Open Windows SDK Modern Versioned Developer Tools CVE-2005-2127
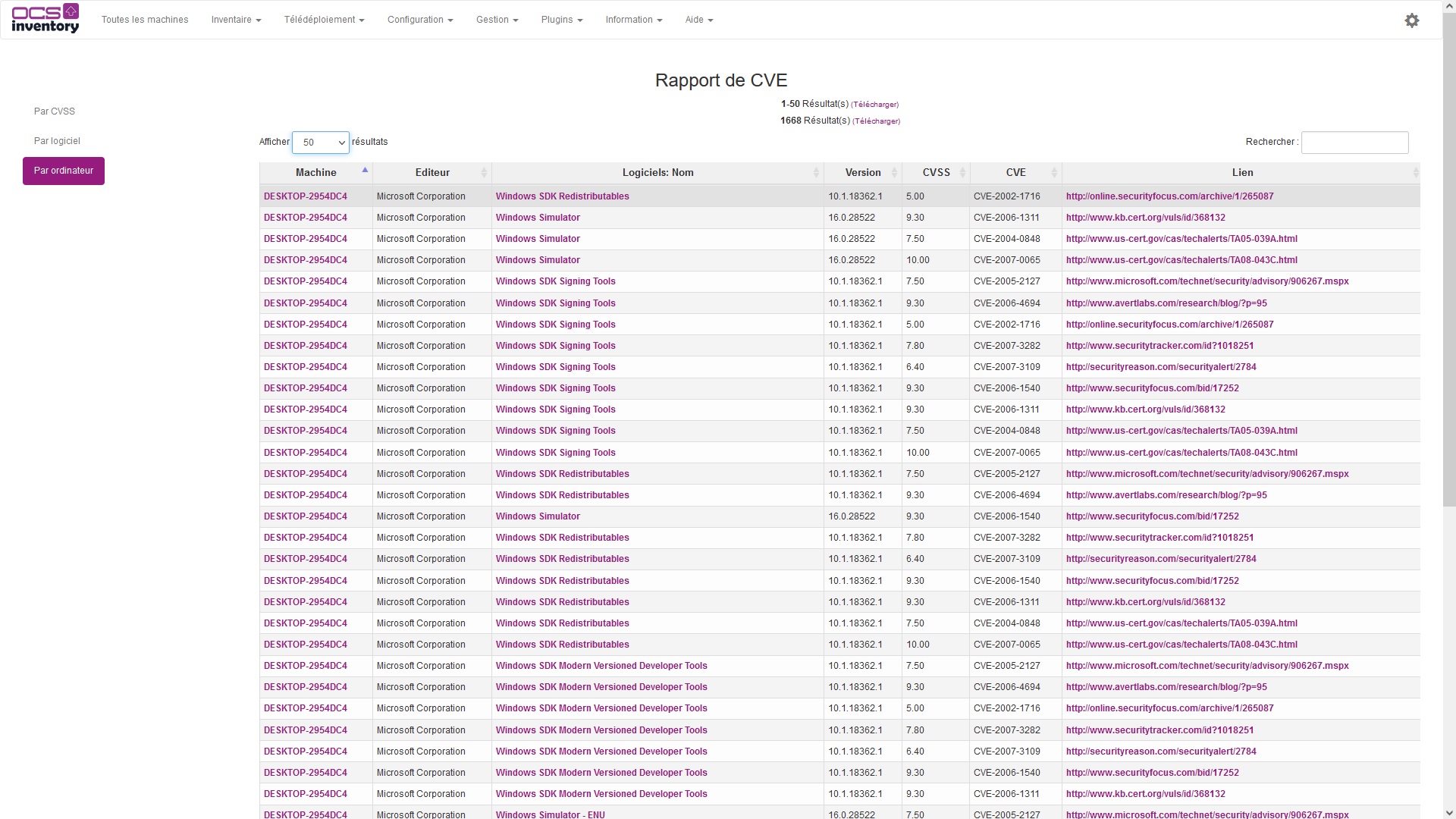This screenshot has height=819, width=1456. tap(601, 666)
